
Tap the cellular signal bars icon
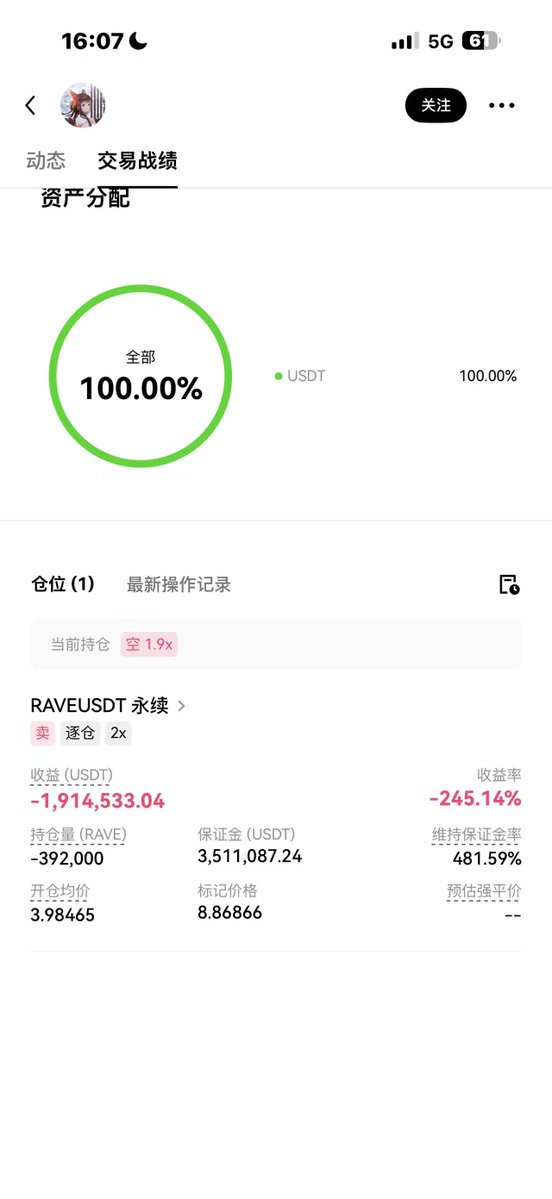pyautogui.click(x=404, y=41)
